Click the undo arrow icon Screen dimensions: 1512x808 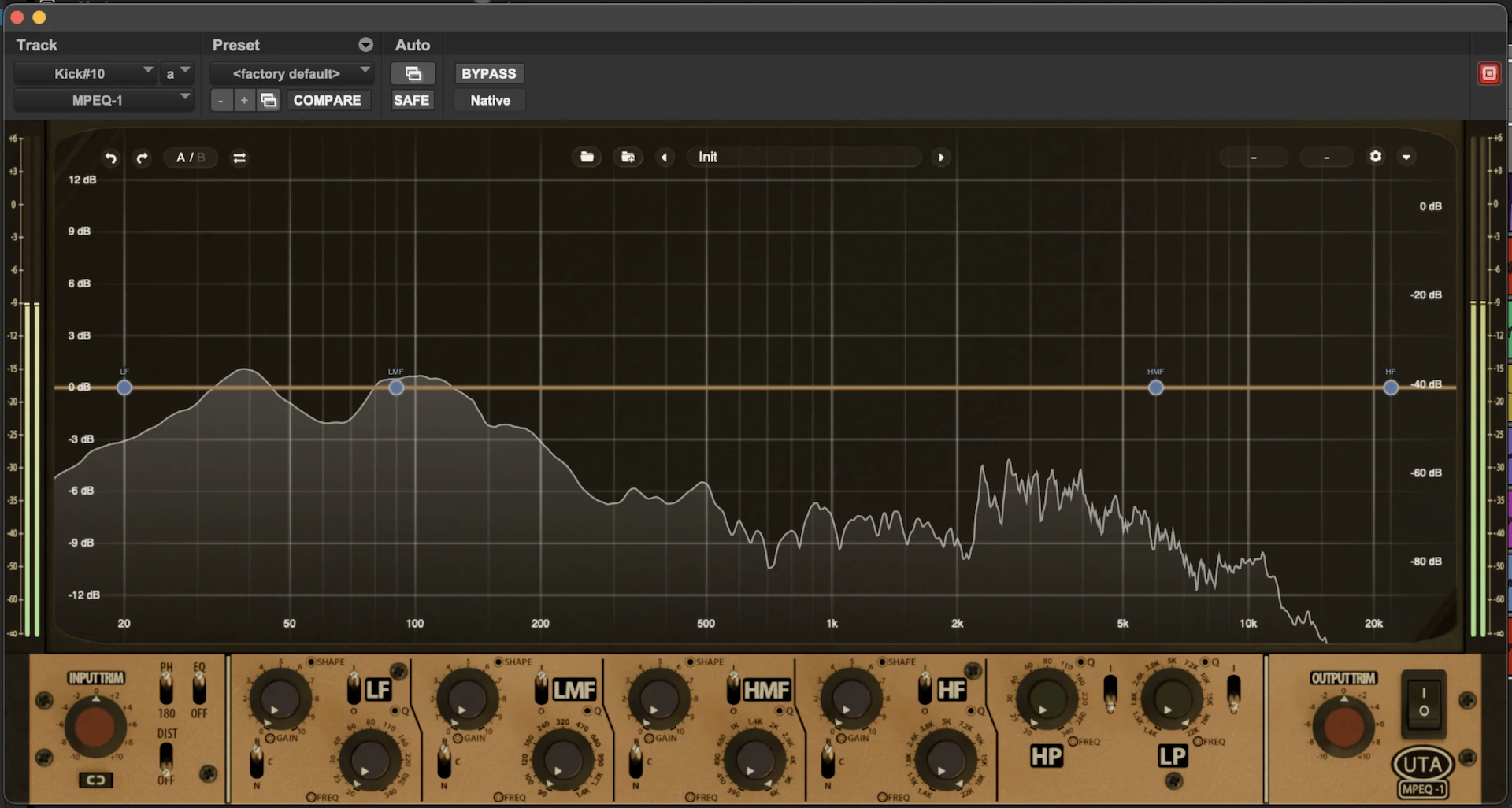pyautogui.click(x=110, y=158)
